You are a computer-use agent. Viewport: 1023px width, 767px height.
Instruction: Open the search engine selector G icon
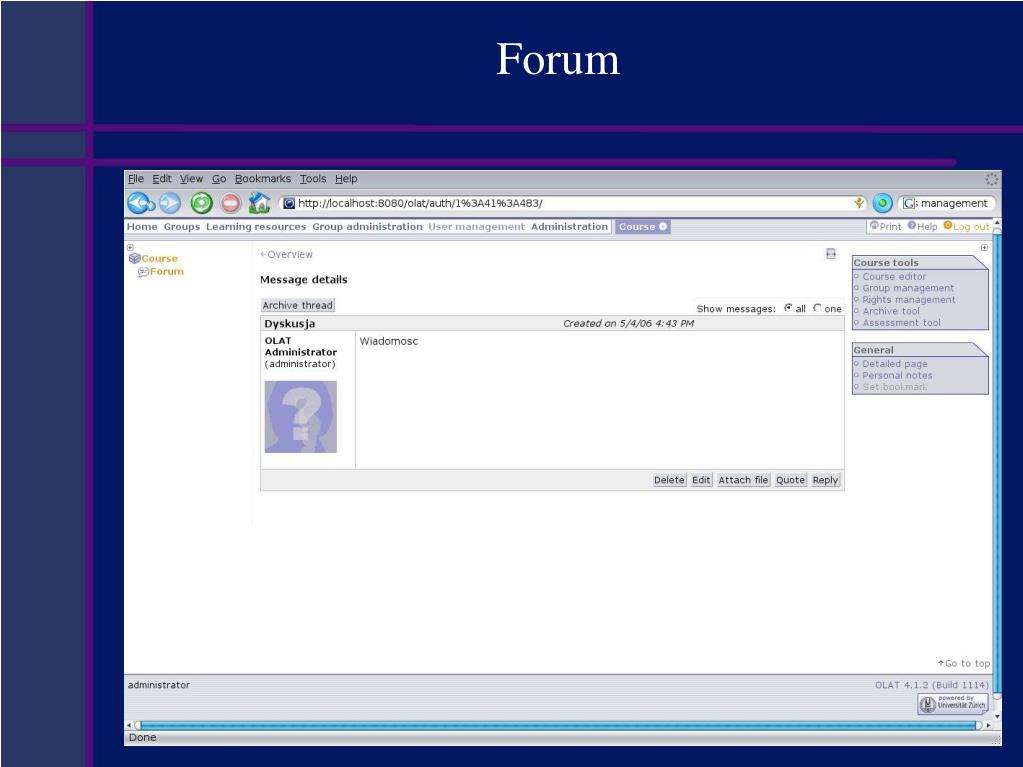point(909,203)
